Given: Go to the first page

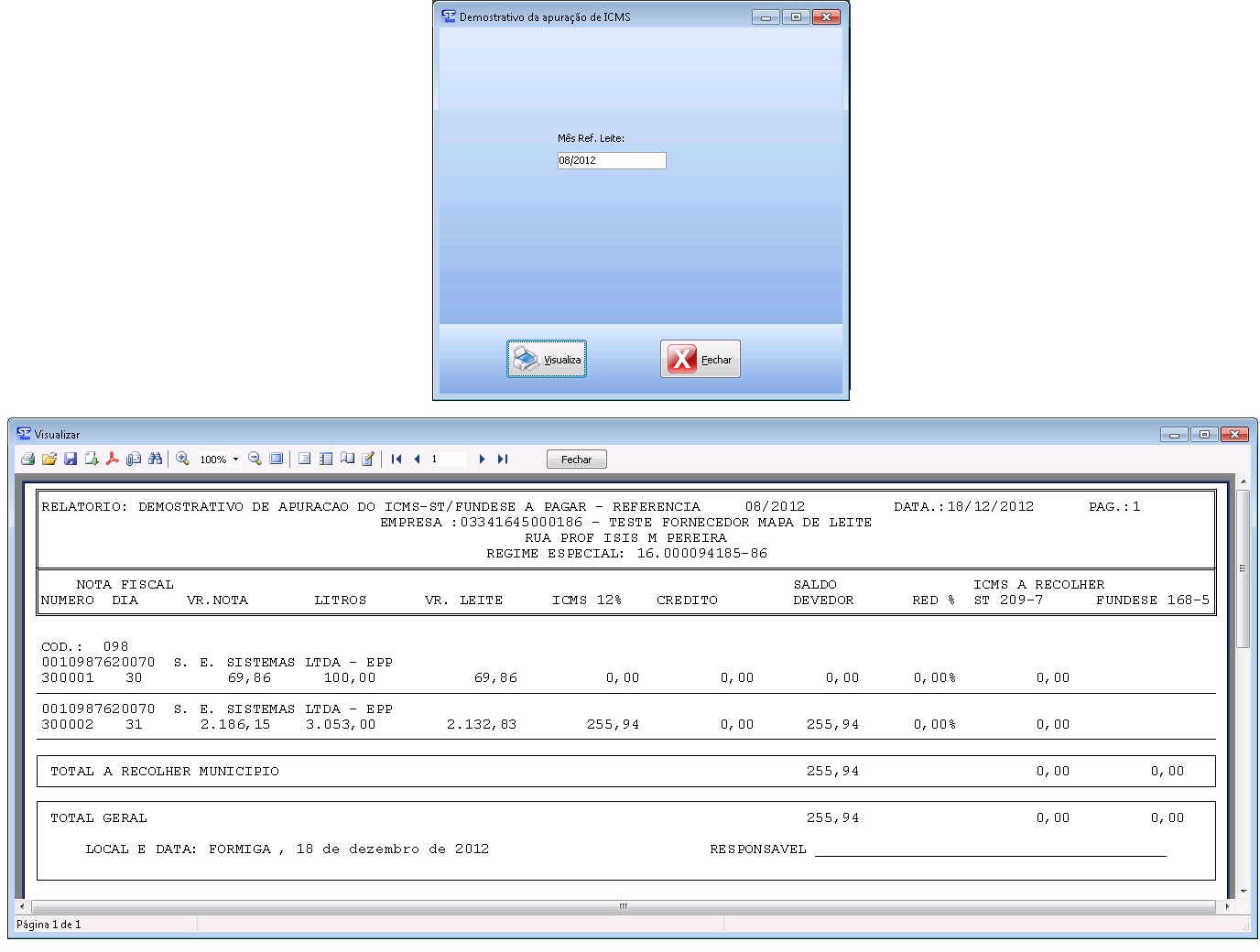Looking at the screenshot, I should pyautogui.click(x=396, y=460).
